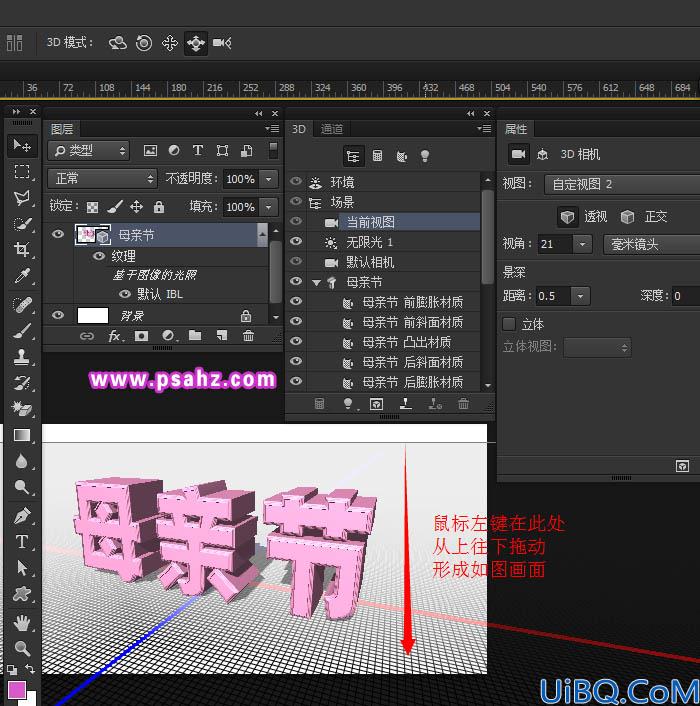The height and width of the screenshot is (706, 700).
Task: Hide the 背景 layer
Action: [58, 315]
